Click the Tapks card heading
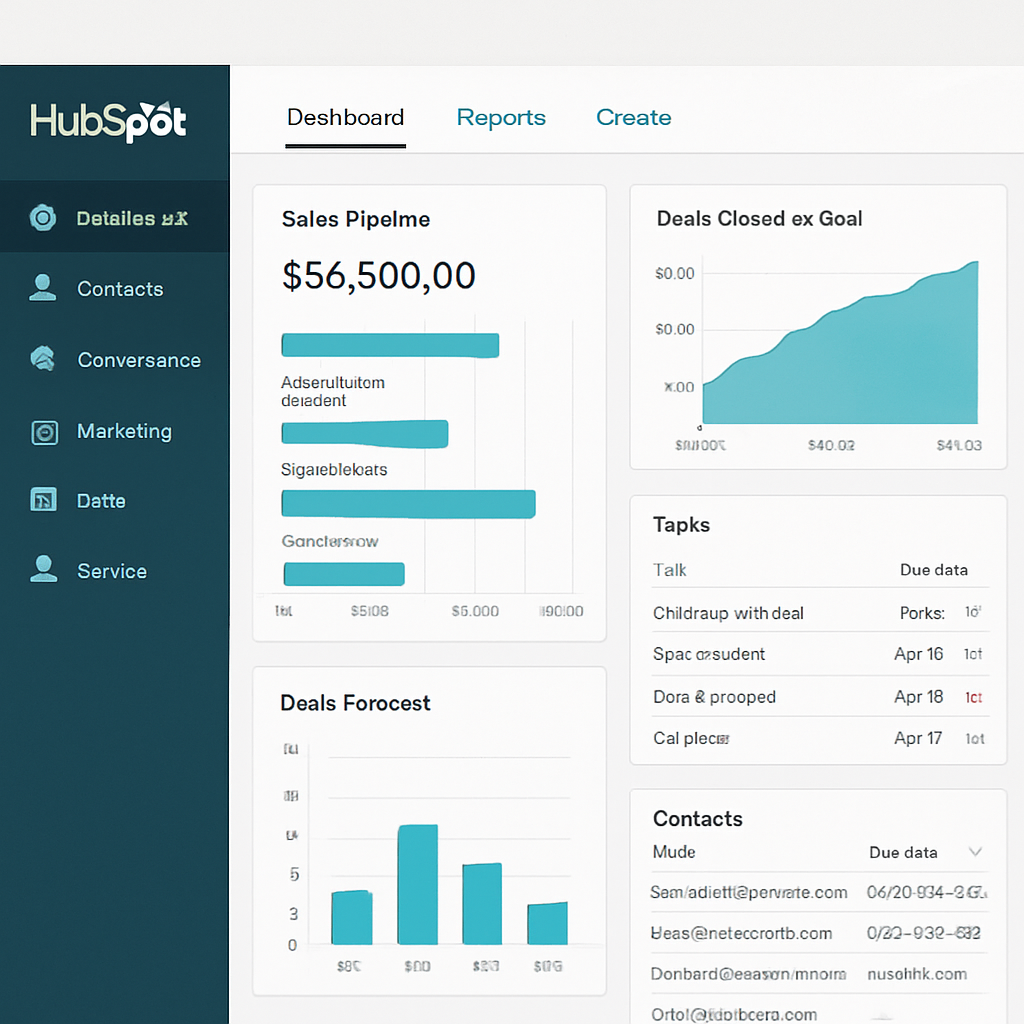This screenshot has height=1024, width=1024. click(681, 524)
